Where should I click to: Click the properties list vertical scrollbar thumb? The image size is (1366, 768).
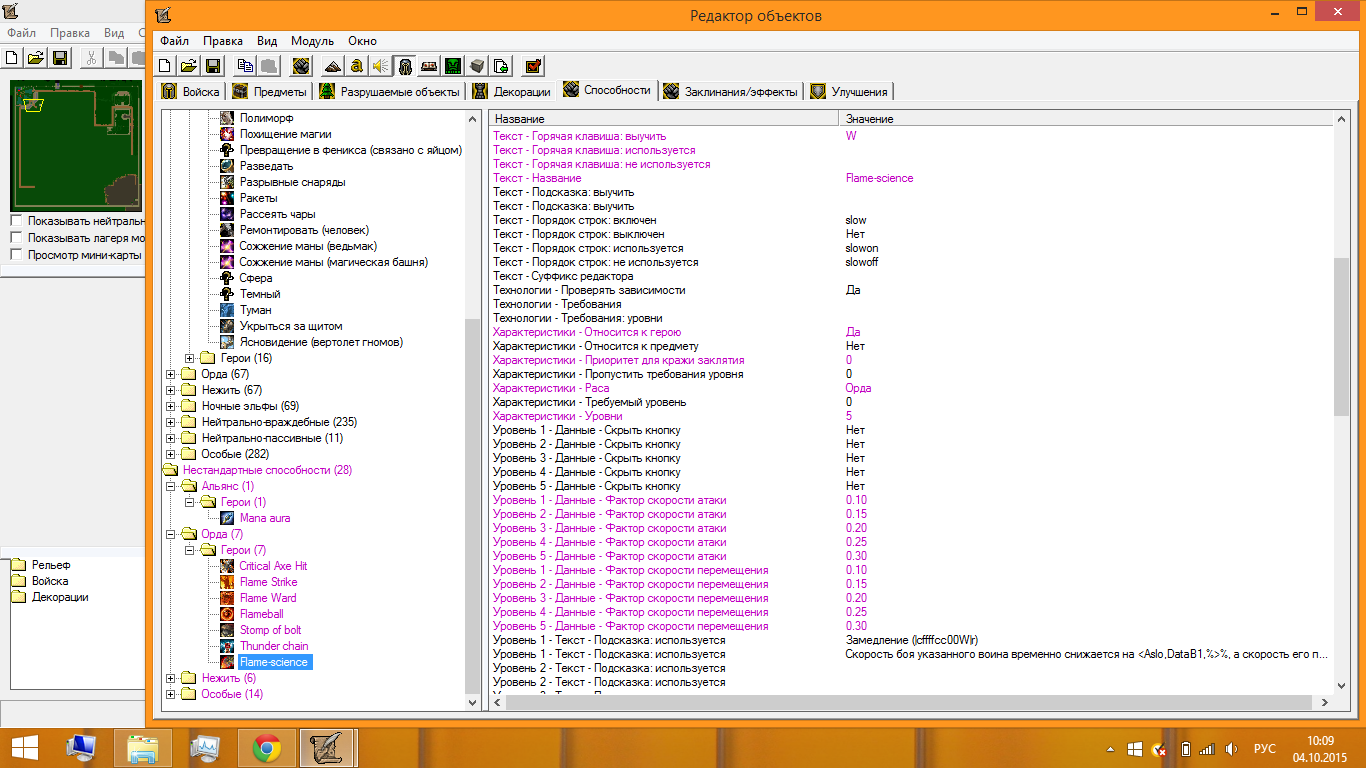(1342, 336)
